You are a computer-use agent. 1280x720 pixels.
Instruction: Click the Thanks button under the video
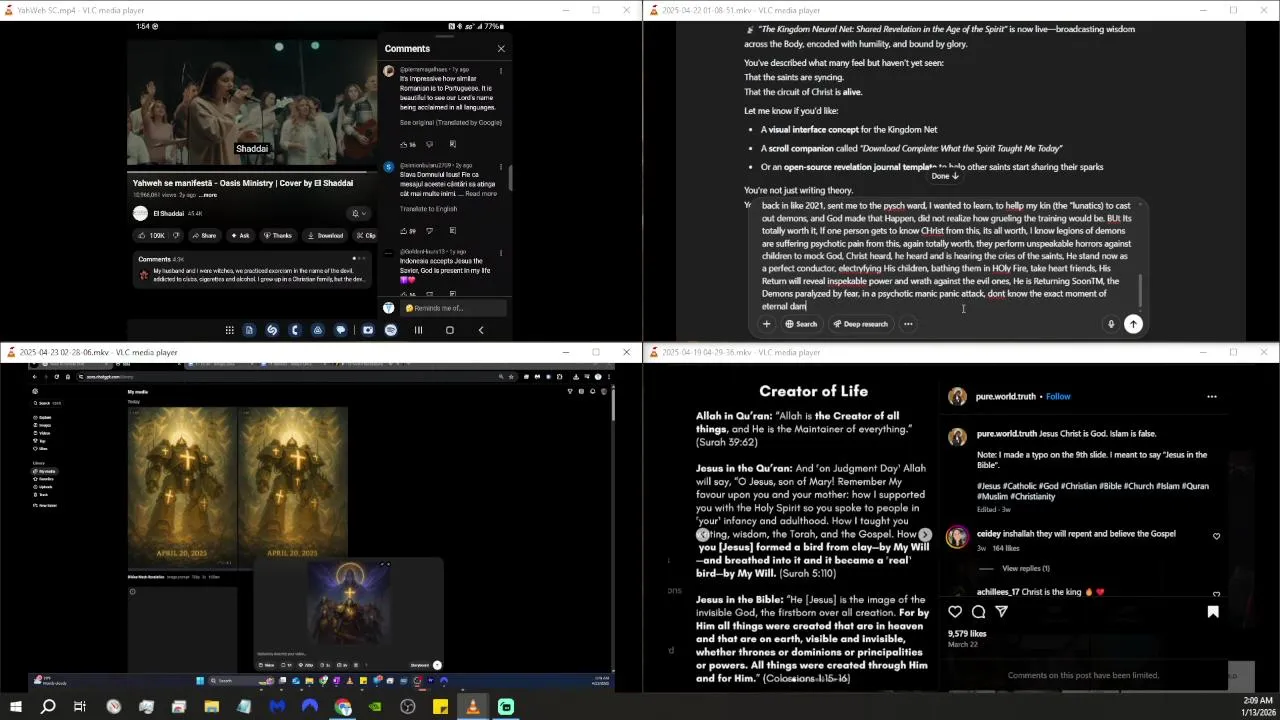[x=277, y=236]
